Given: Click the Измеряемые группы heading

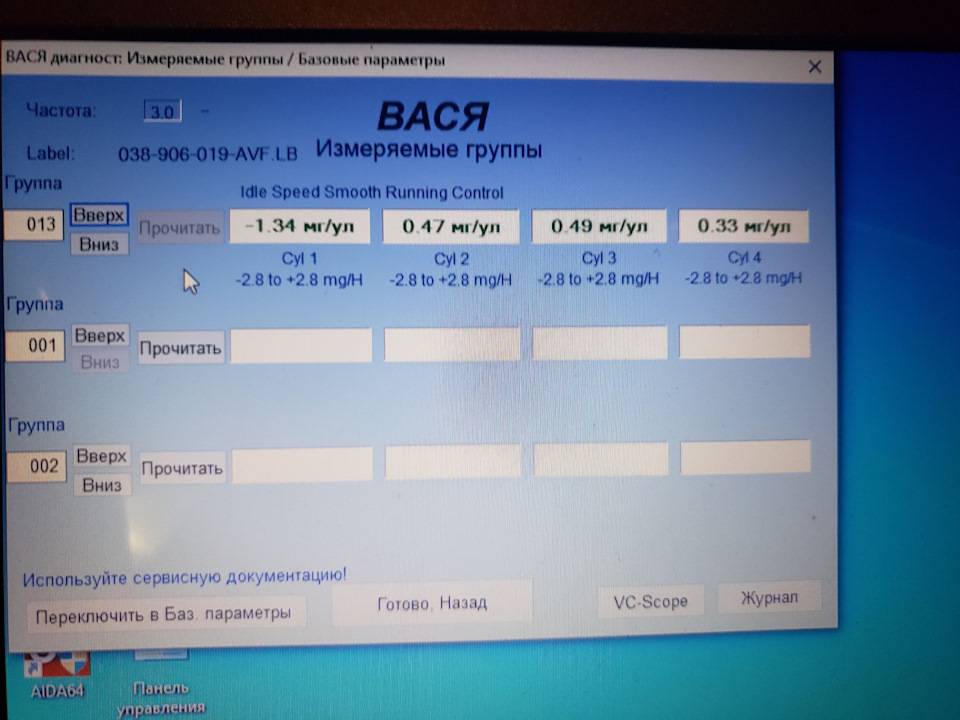Looking at the screenshot, I should pos(429,149).
